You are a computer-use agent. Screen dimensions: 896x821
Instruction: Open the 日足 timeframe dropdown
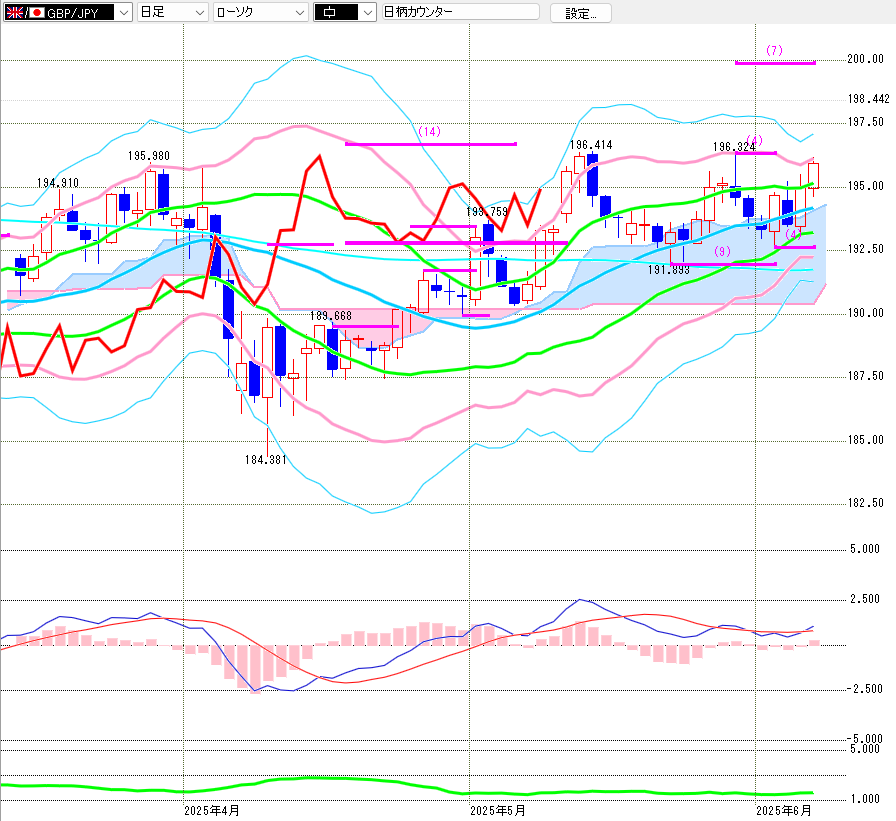(172, 12)
